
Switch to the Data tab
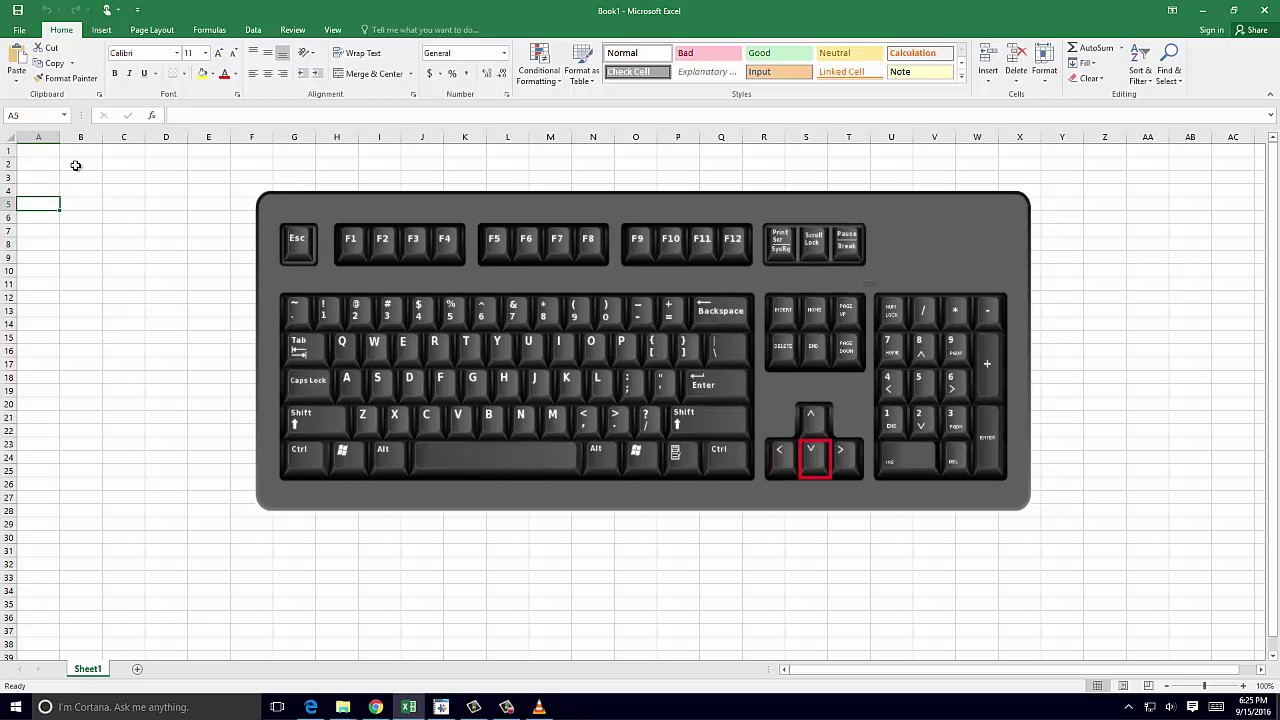pyautogui.click(x=253, y=30)
